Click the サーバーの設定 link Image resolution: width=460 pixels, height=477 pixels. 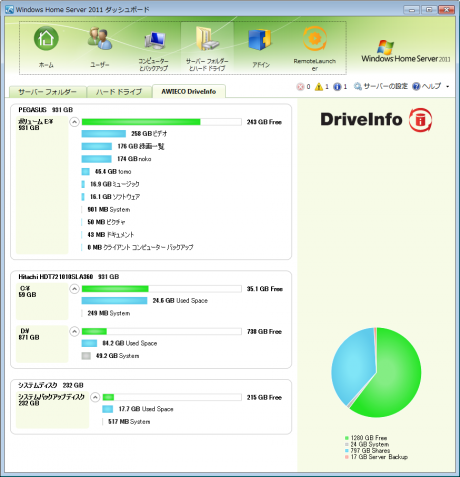(x=385, y=87)
